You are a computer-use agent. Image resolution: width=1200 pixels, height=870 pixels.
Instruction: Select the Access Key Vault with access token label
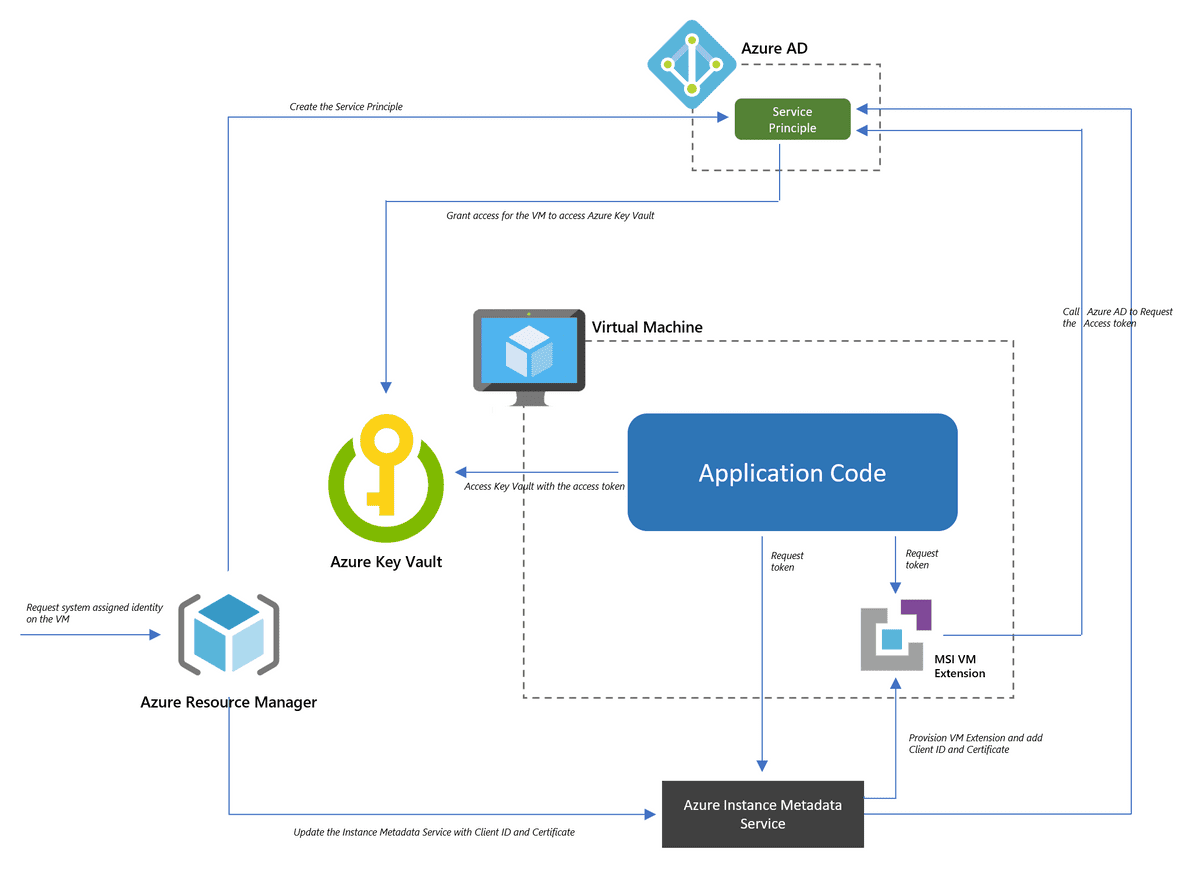pyautogui.click(x=544, y=487)
